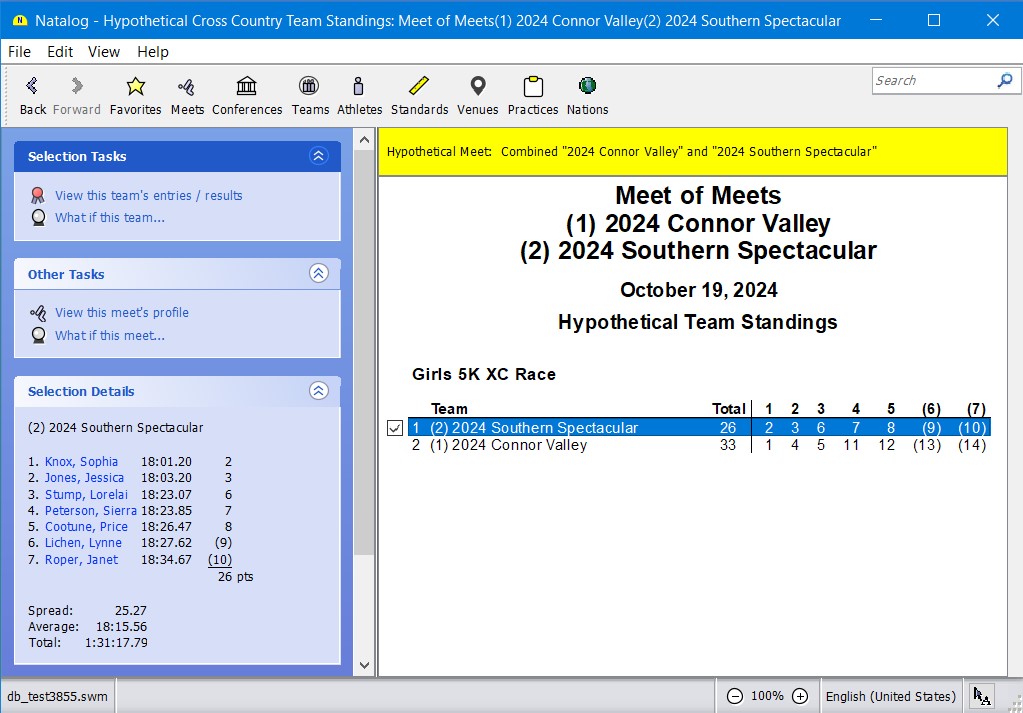Click the Teams toolbar icon
This screenshot has height=713, width=1023.
click(310, 87)
